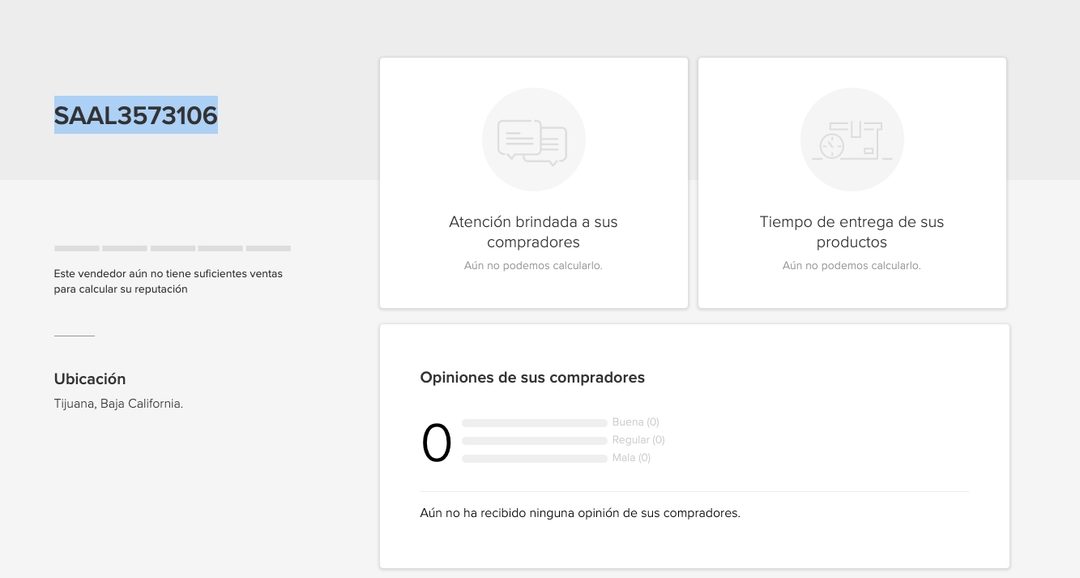Viewport: 1080px width, 578px height.
Task: Click the delivery time package icon
Action: [851, 140]
